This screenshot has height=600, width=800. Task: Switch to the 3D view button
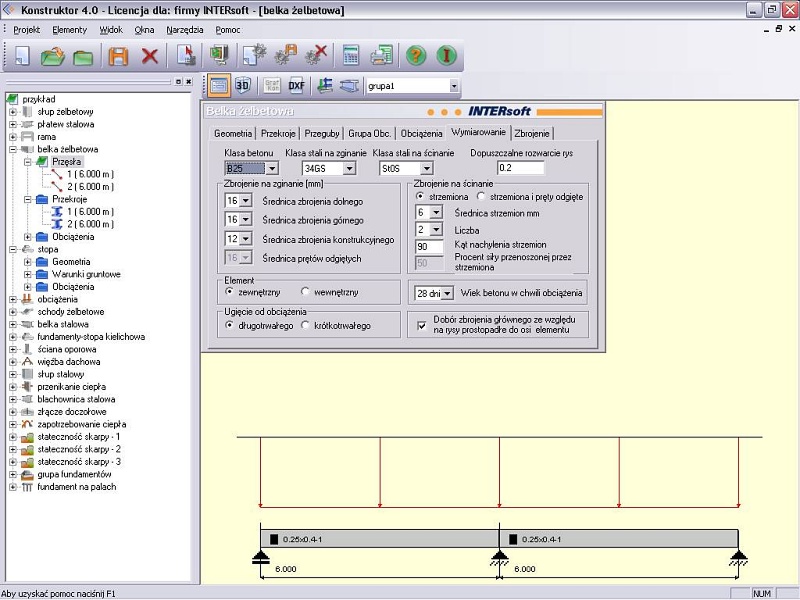tap(243, 86)
